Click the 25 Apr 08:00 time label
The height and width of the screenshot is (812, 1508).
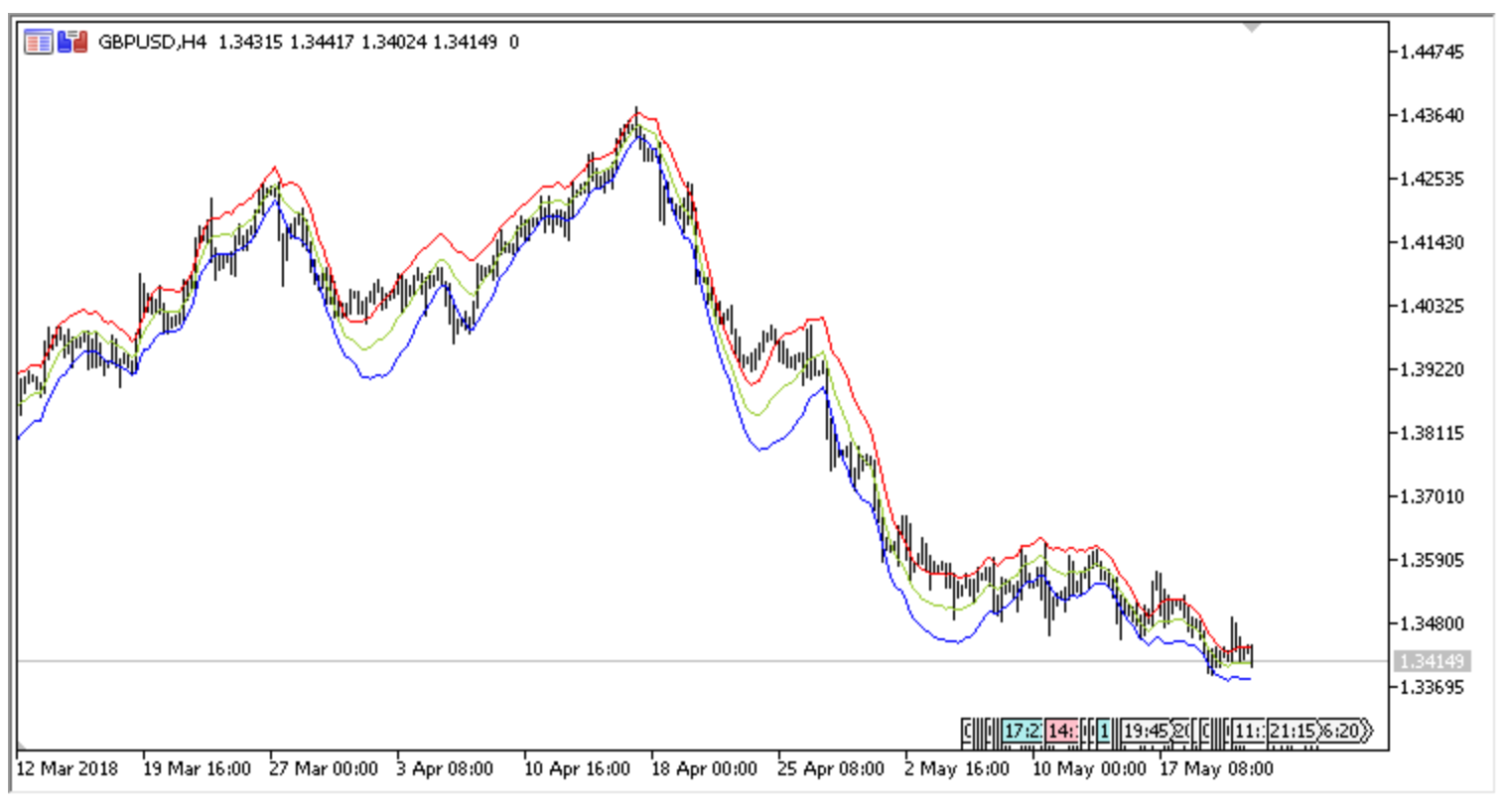(831, 768)
